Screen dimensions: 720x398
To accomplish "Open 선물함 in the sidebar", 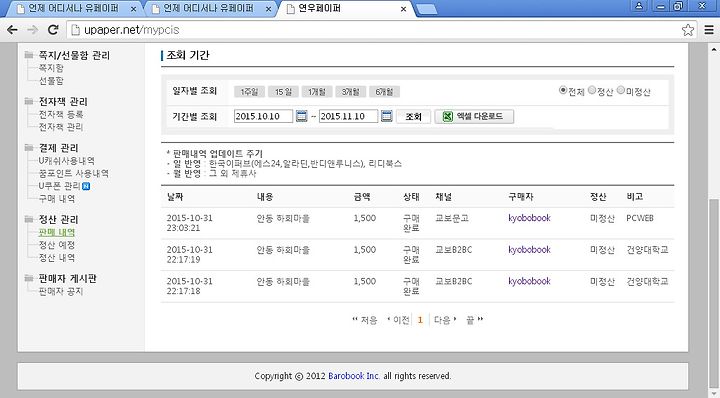I will pyautogui.click(x=51, y=81).
